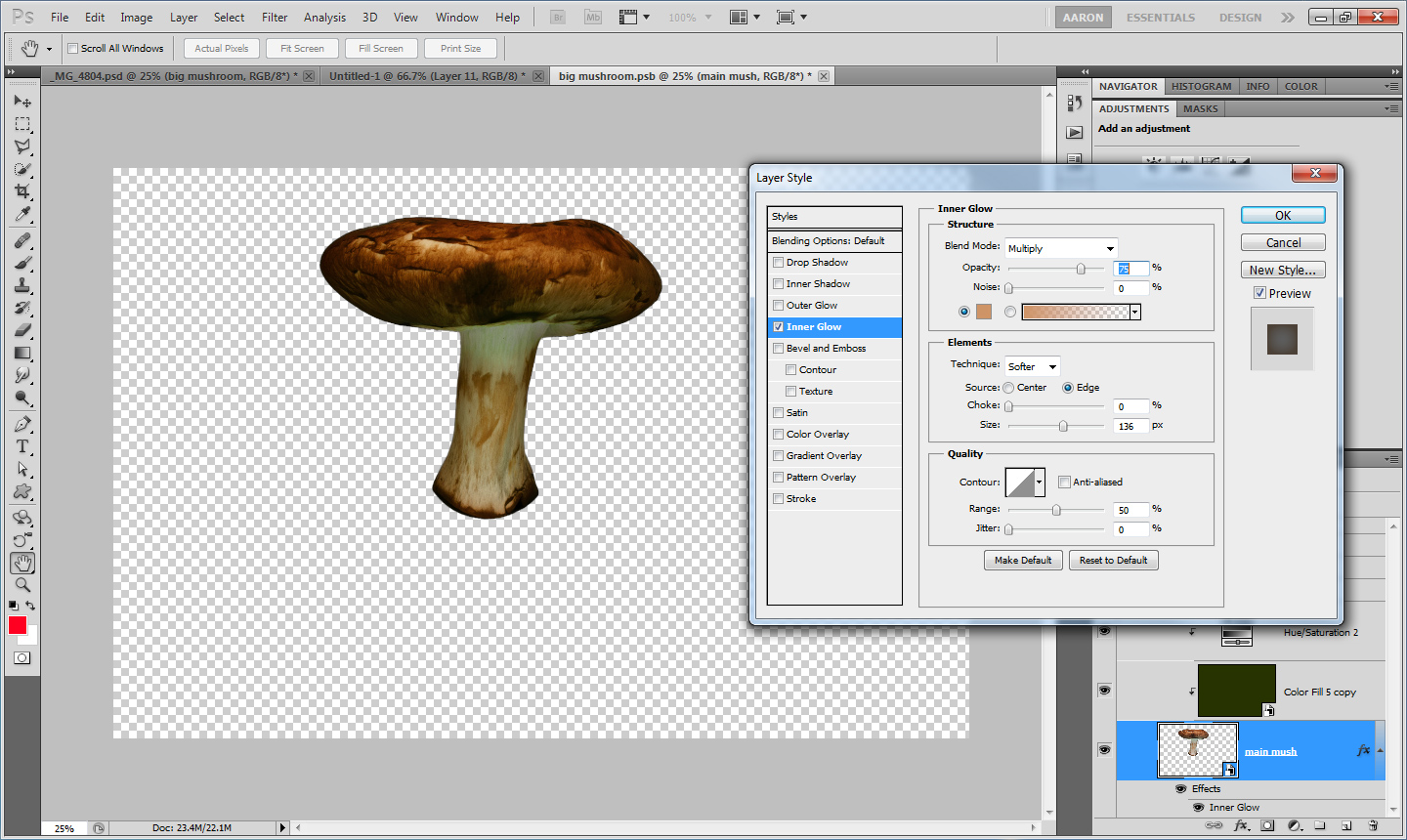Viewport: 1407px width, 840px height.
Task: Select the Eyedropper tool in toolbar
Action: (x=22, y=215)
